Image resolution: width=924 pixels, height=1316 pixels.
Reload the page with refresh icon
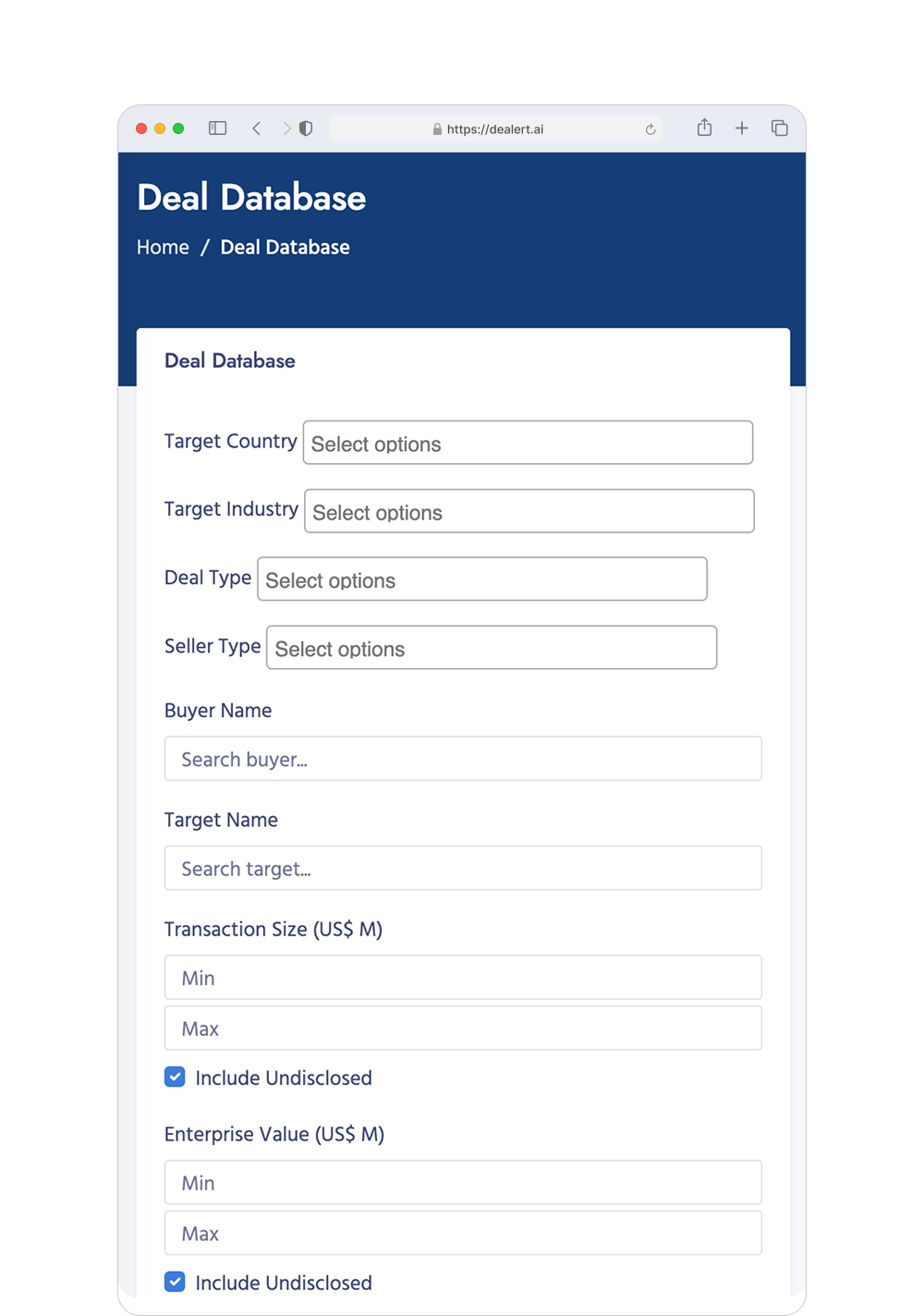coord(650,129)
